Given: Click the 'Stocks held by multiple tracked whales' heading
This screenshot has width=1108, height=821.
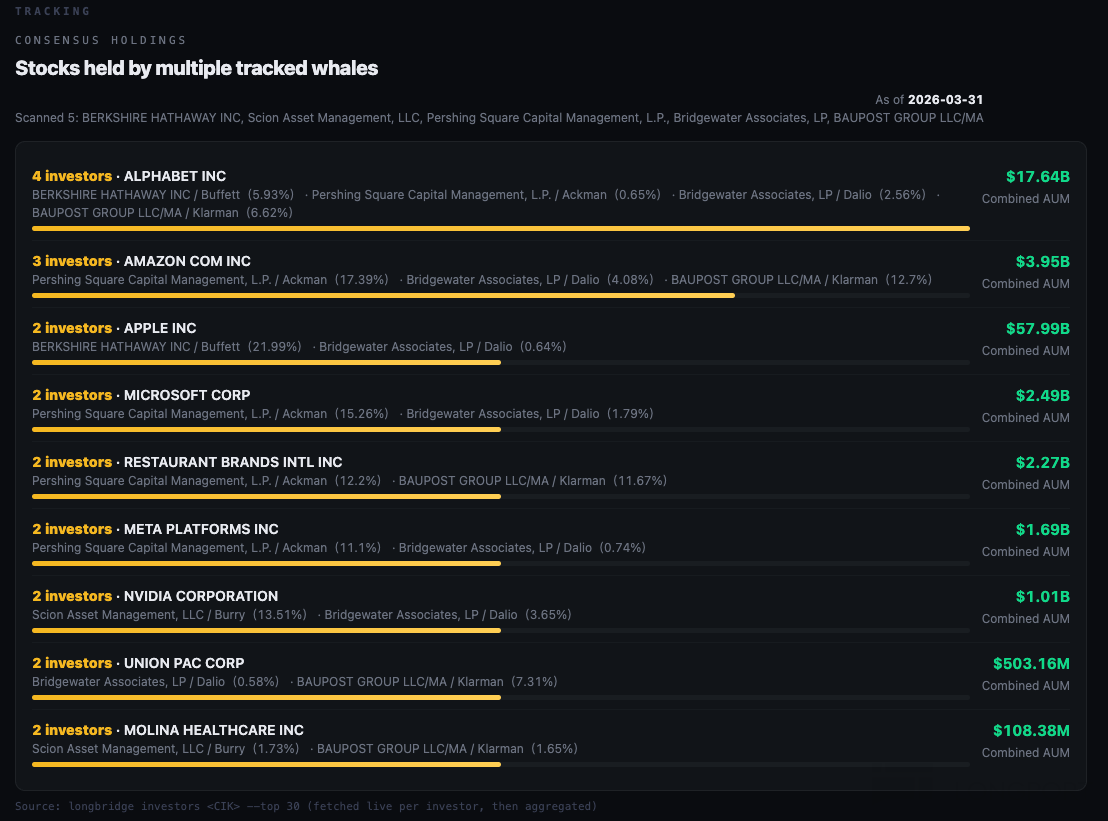Looking at the screenshot, I should pos(196,68).
